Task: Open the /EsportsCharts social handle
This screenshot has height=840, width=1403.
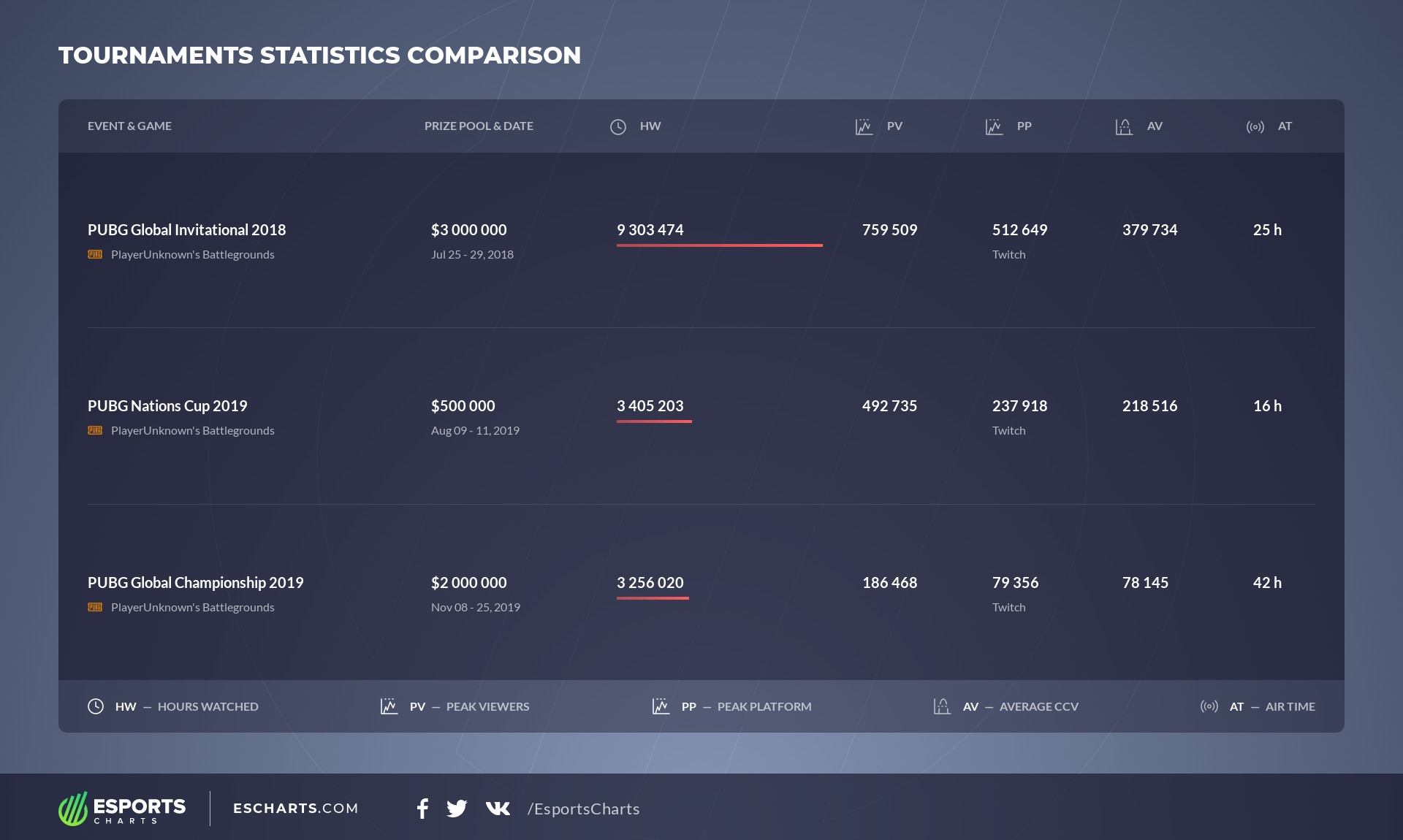Action: (x=583, y=809)
